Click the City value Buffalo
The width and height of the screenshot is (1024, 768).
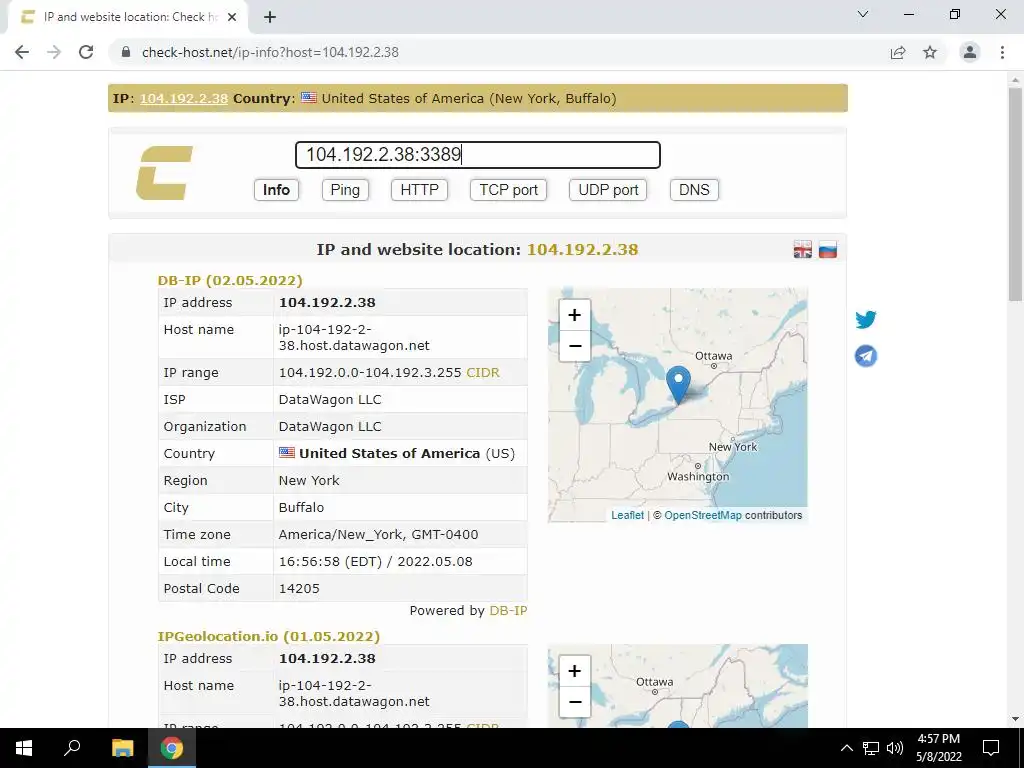(301, 507)
